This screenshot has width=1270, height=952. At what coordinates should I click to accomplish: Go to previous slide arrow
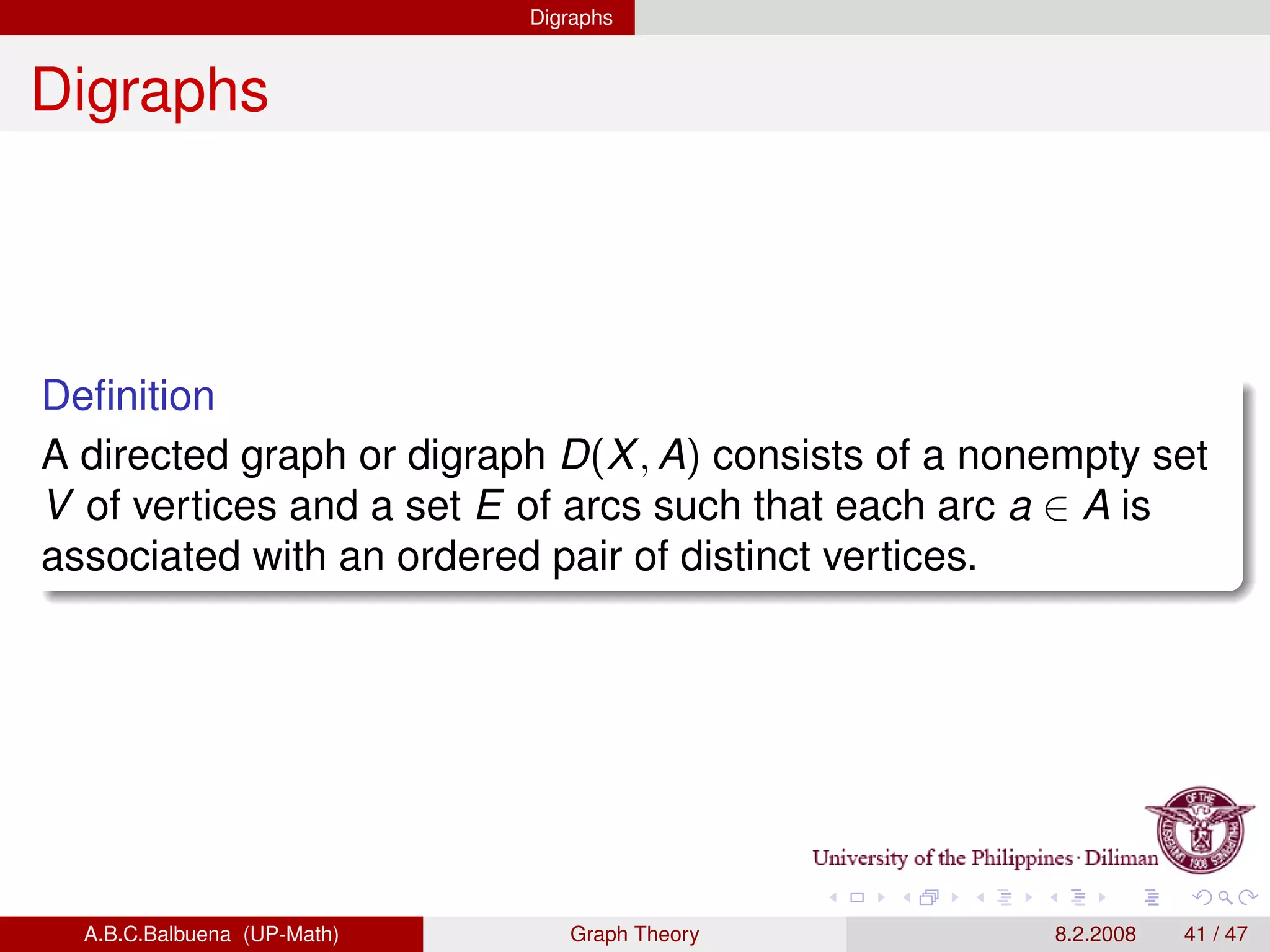(833, 897)
